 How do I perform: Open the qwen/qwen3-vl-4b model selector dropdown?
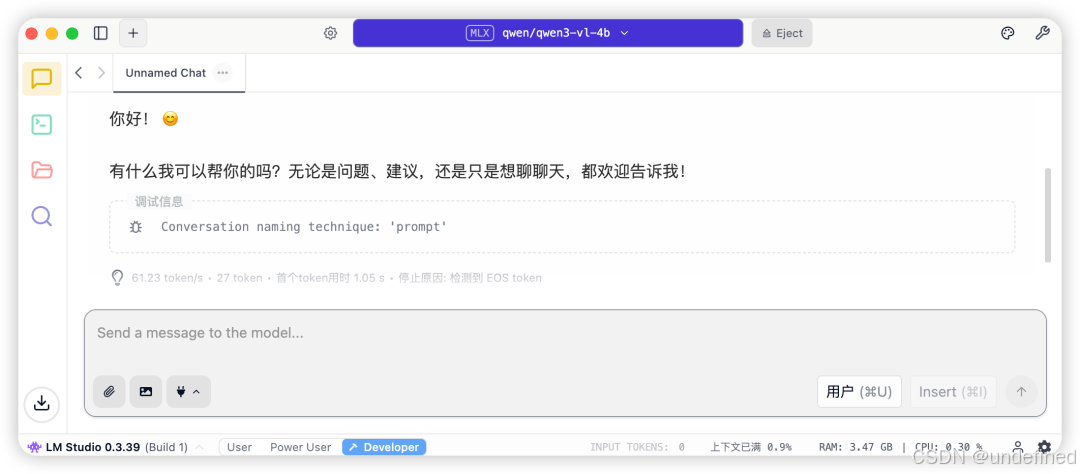[x=548, y=33]
